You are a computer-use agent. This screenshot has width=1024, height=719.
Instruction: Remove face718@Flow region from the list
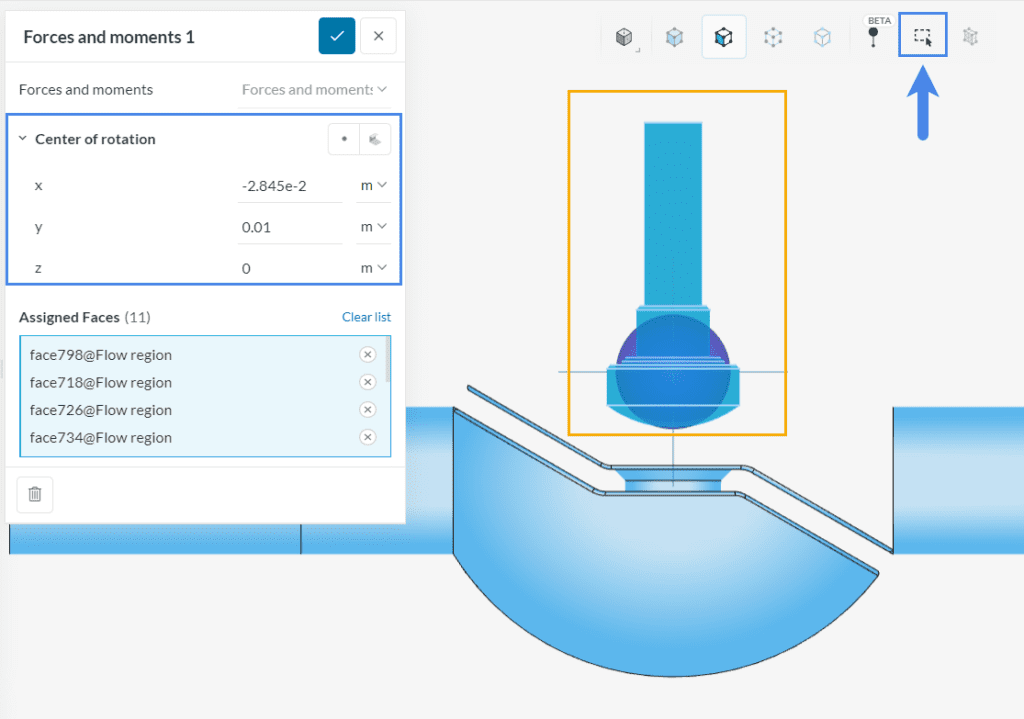[x=368, y=382]
